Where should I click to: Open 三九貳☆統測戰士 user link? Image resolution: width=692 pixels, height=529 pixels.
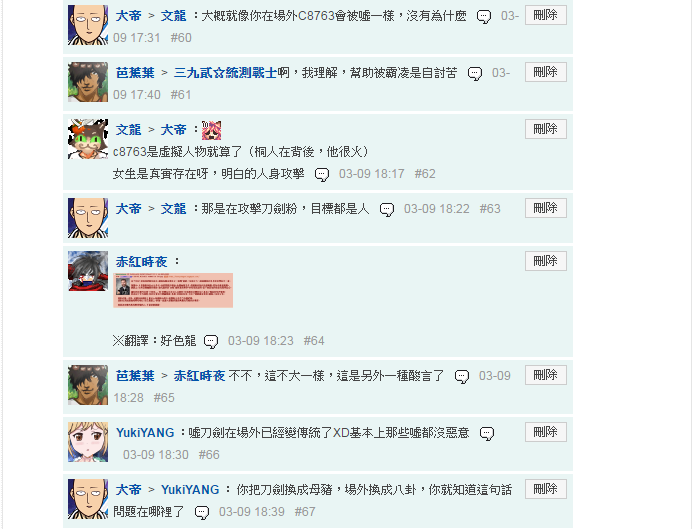(x=226, y=73)
